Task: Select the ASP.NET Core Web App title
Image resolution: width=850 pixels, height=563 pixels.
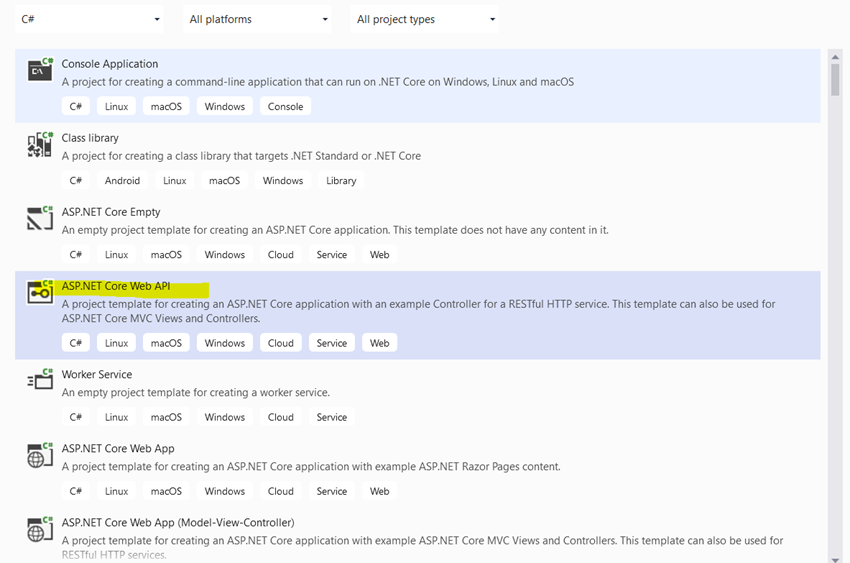Action: click(118, 449)
